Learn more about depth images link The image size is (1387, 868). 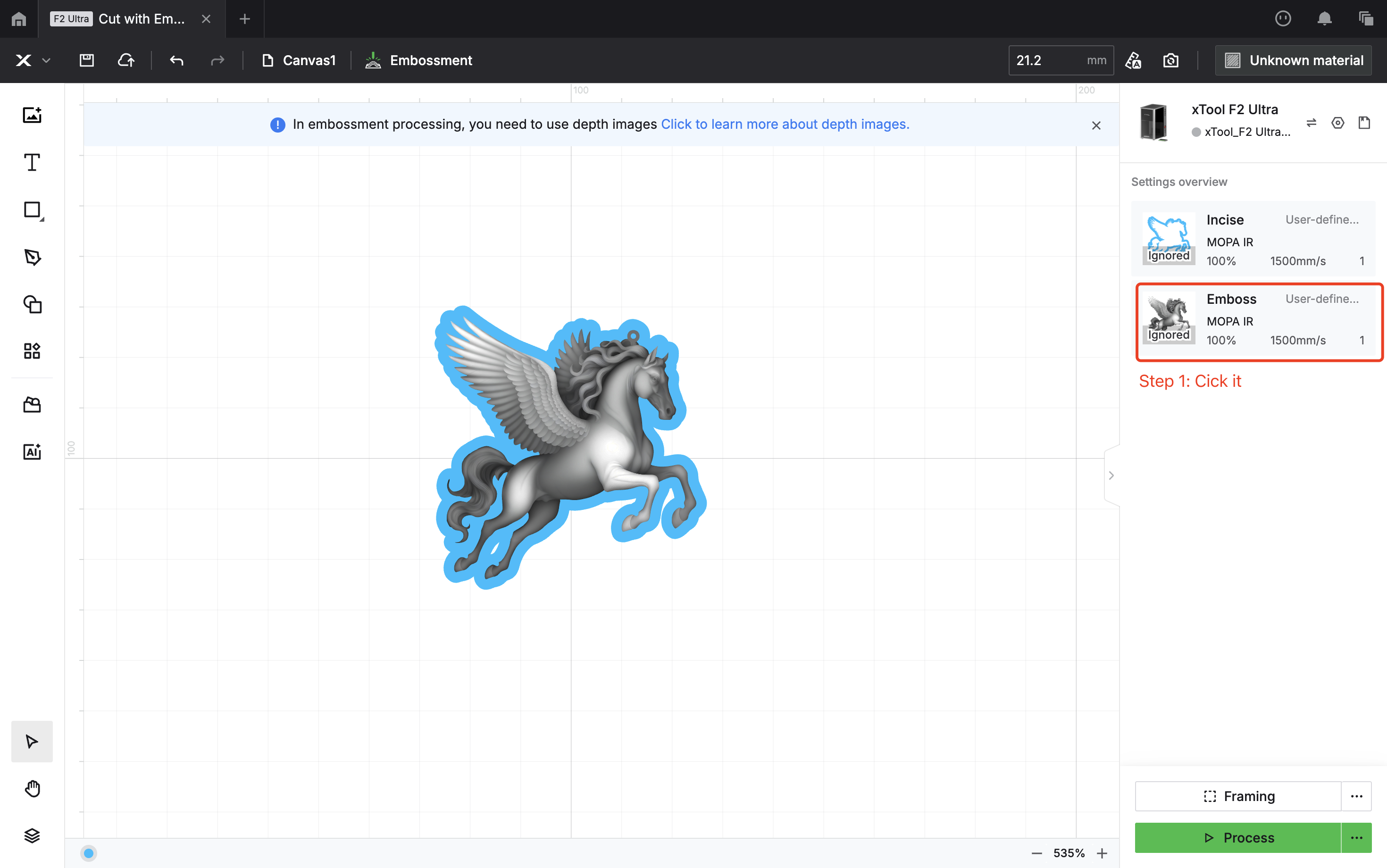[785, 124]
